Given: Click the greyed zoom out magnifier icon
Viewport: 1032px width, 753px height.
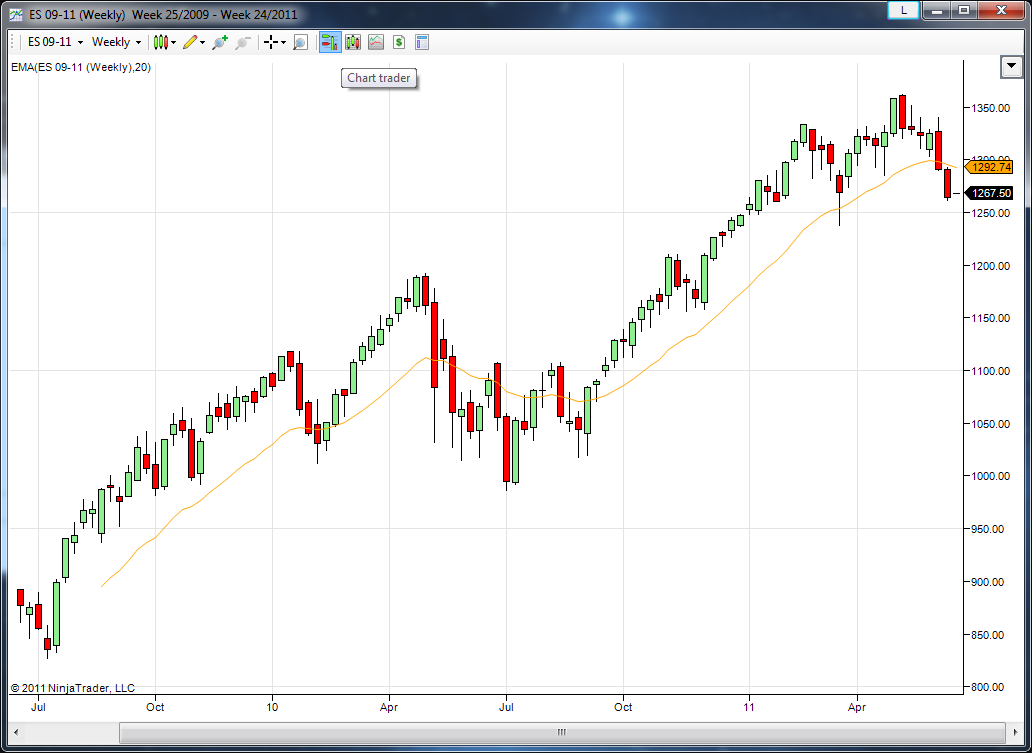Looking at the screenshot, I should point(243,42).
